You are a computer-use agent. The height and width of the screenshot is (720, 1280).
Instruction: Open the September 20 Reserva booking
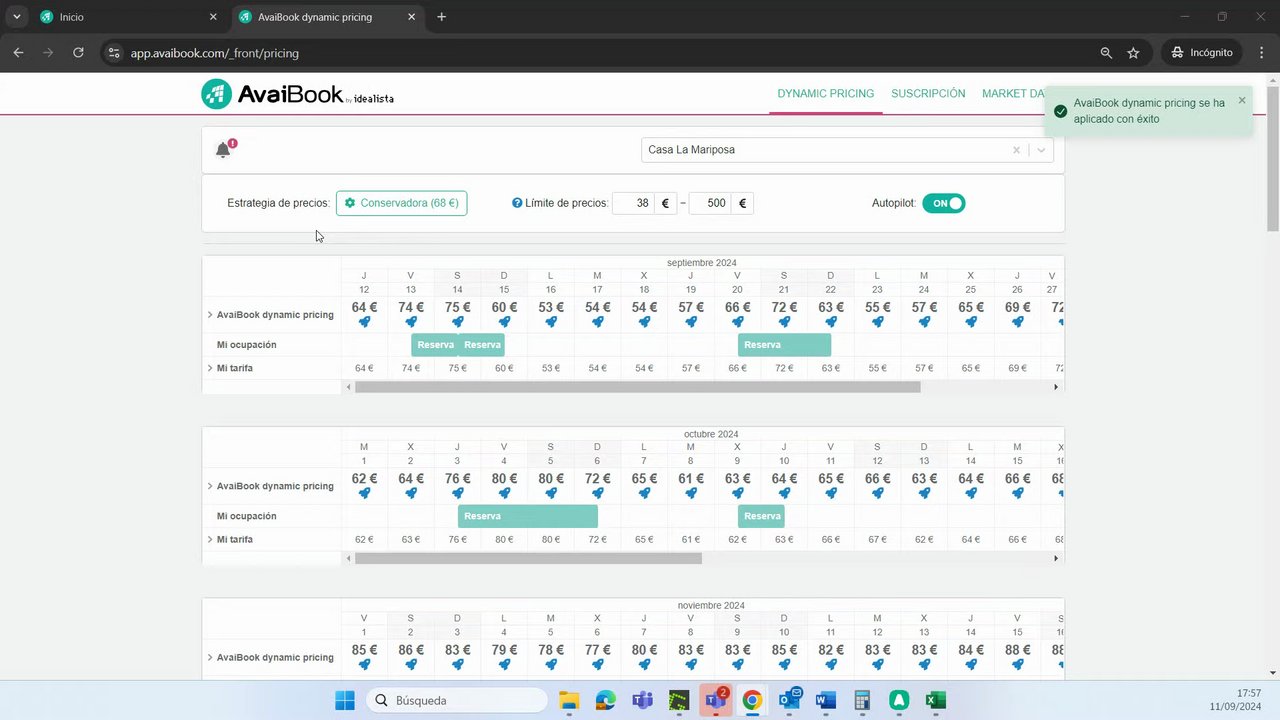(784, 345)
